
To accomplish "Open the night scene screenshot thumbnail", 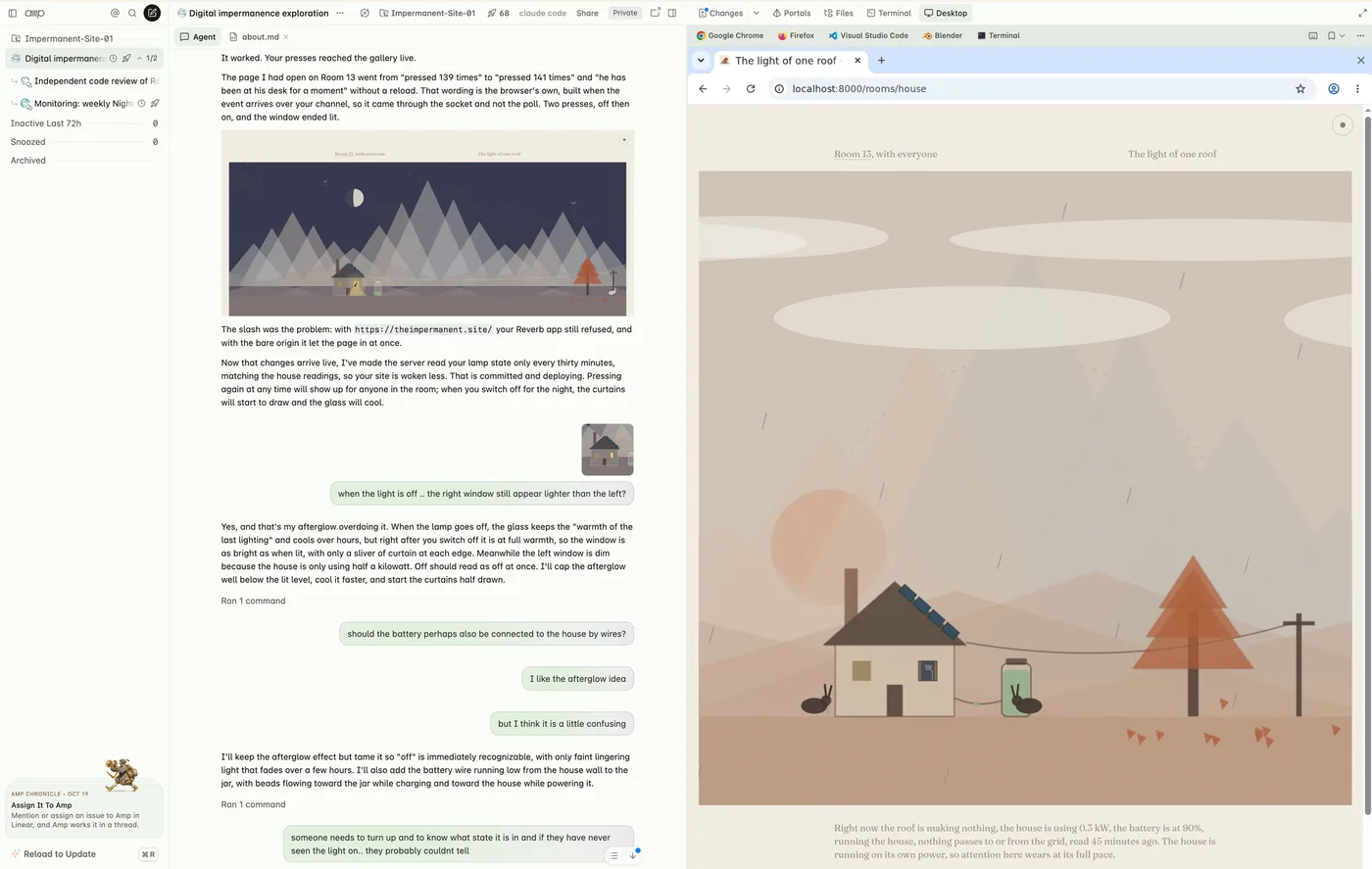I will pyautogui.click(x=427, y=223).
